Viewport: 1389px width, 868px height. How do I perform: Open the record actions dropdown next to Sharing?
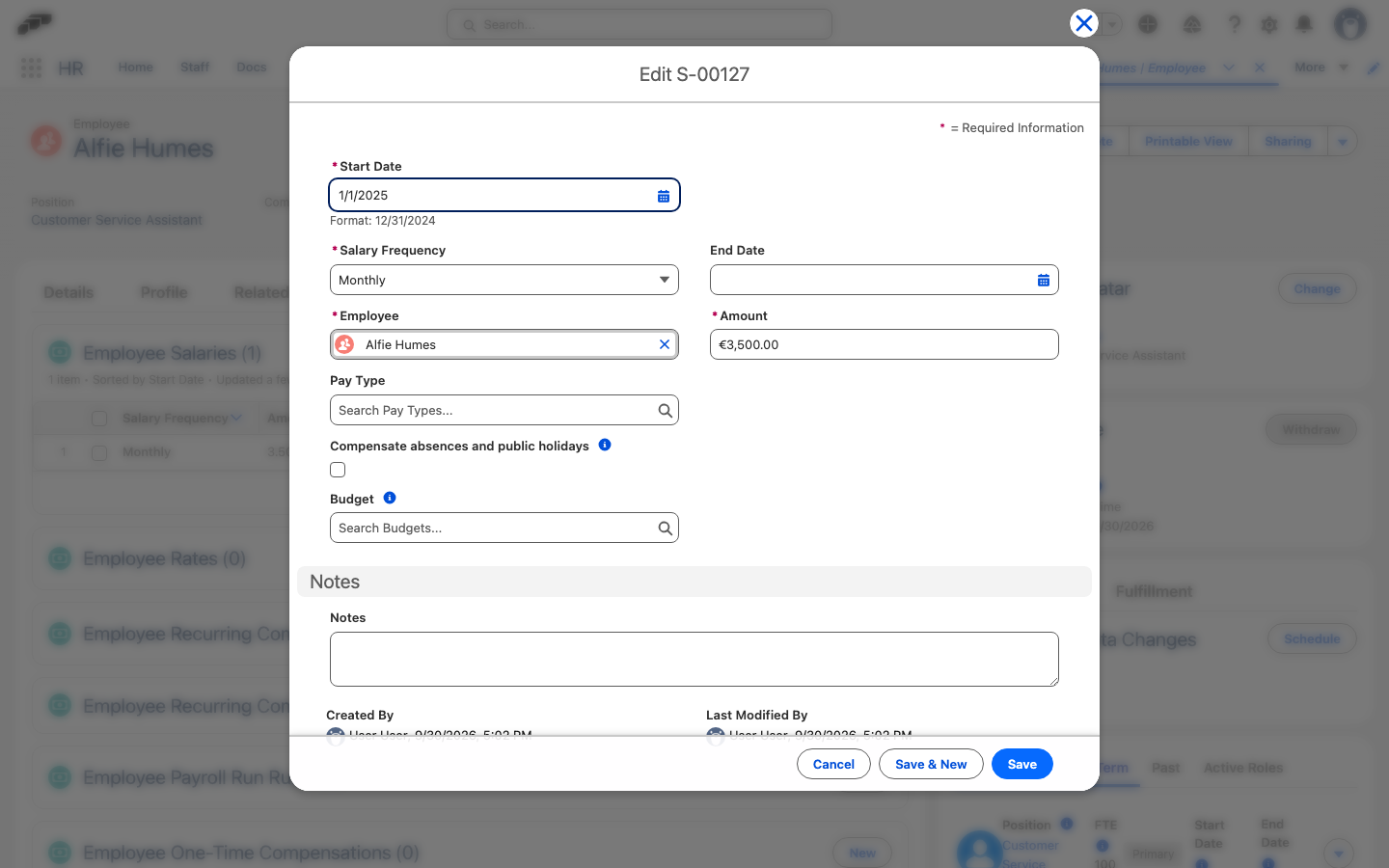1343,142
